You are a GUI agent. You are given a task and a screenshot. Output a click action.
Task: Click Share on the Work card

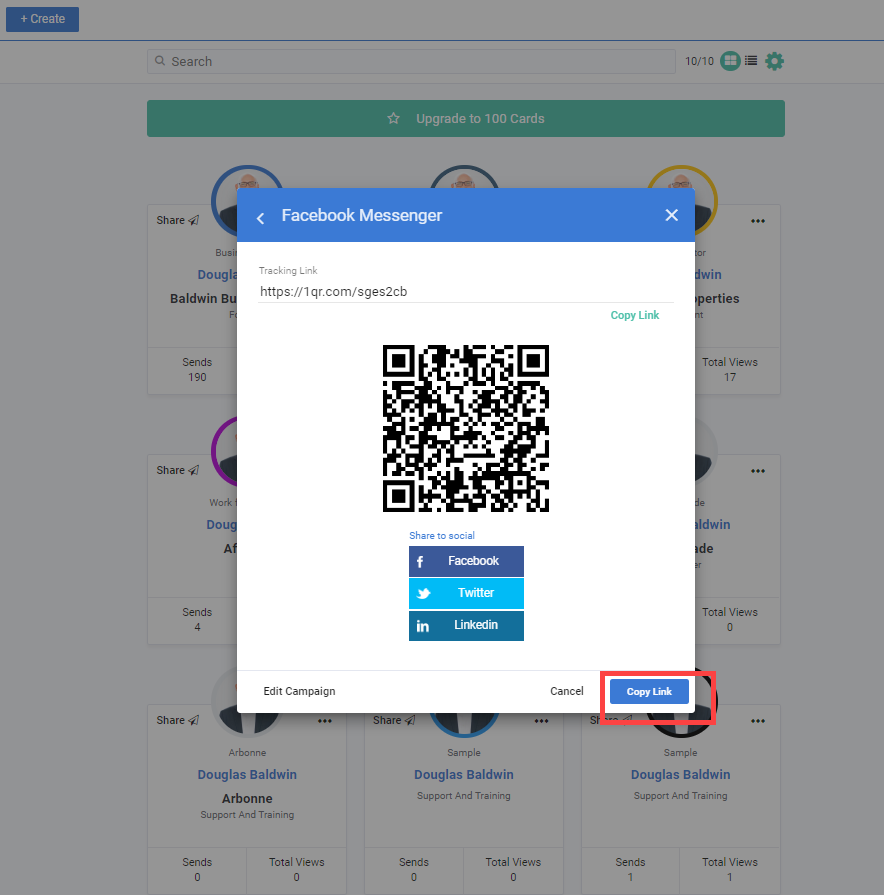[x=177, y=470]
